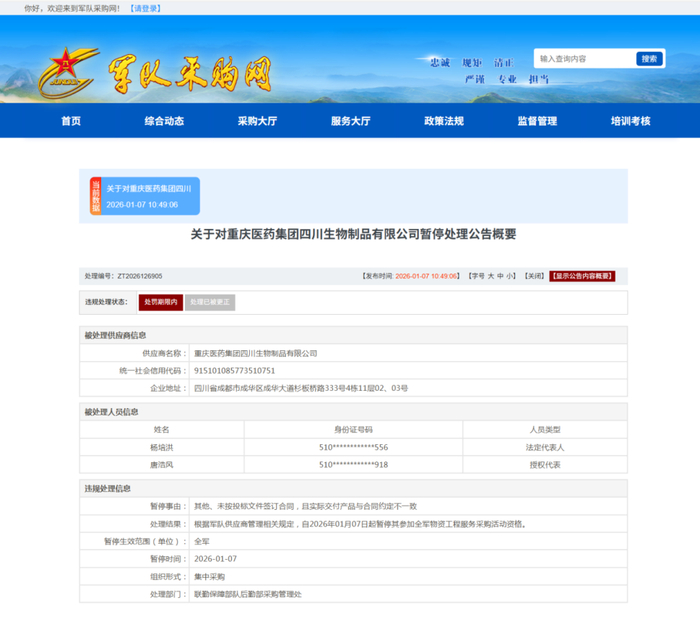Set font size to 小
Screen dimensions: 700x624
(x=509, y=276)
